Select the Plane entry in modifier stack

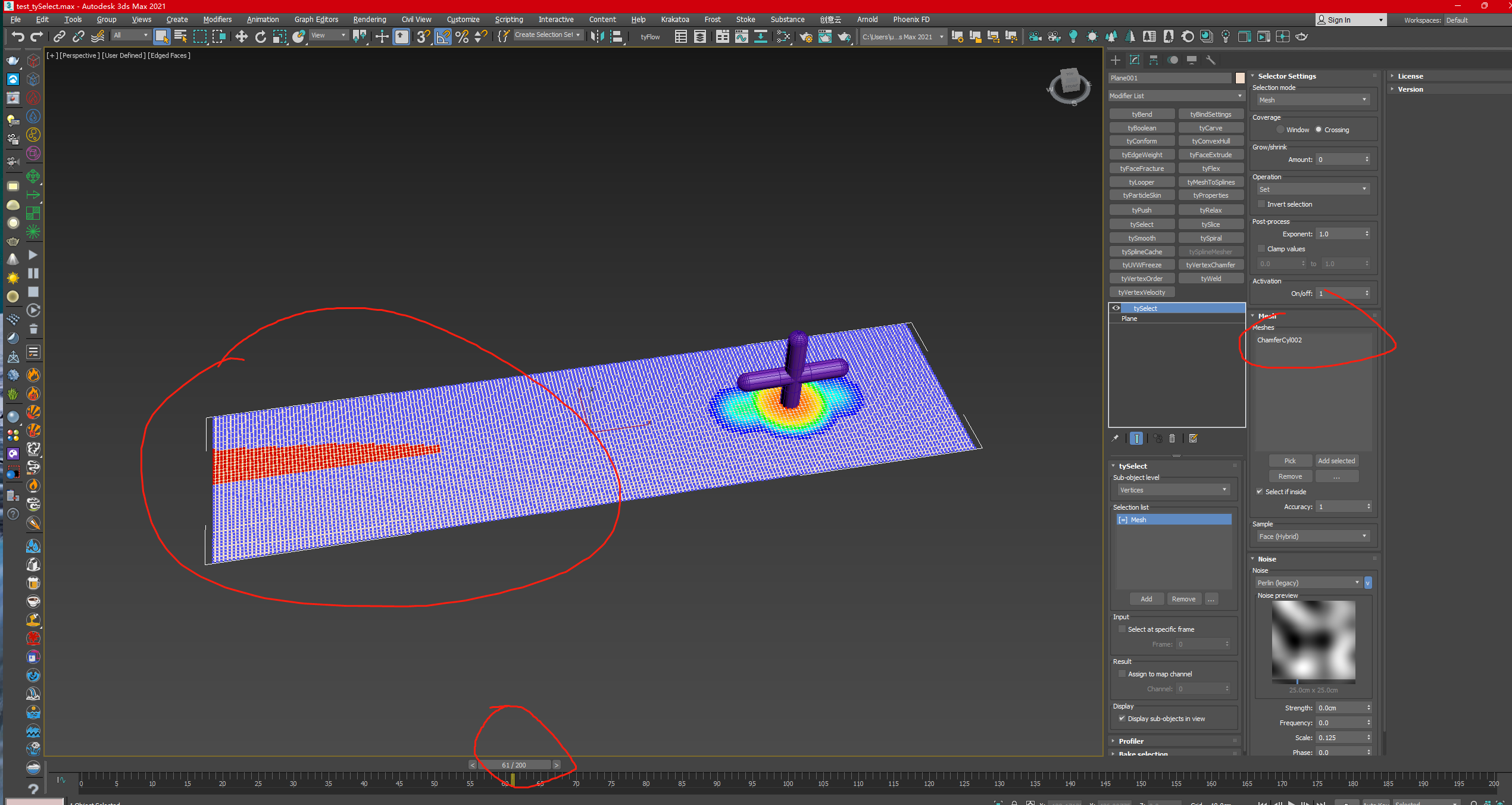tap(1177, 319)
